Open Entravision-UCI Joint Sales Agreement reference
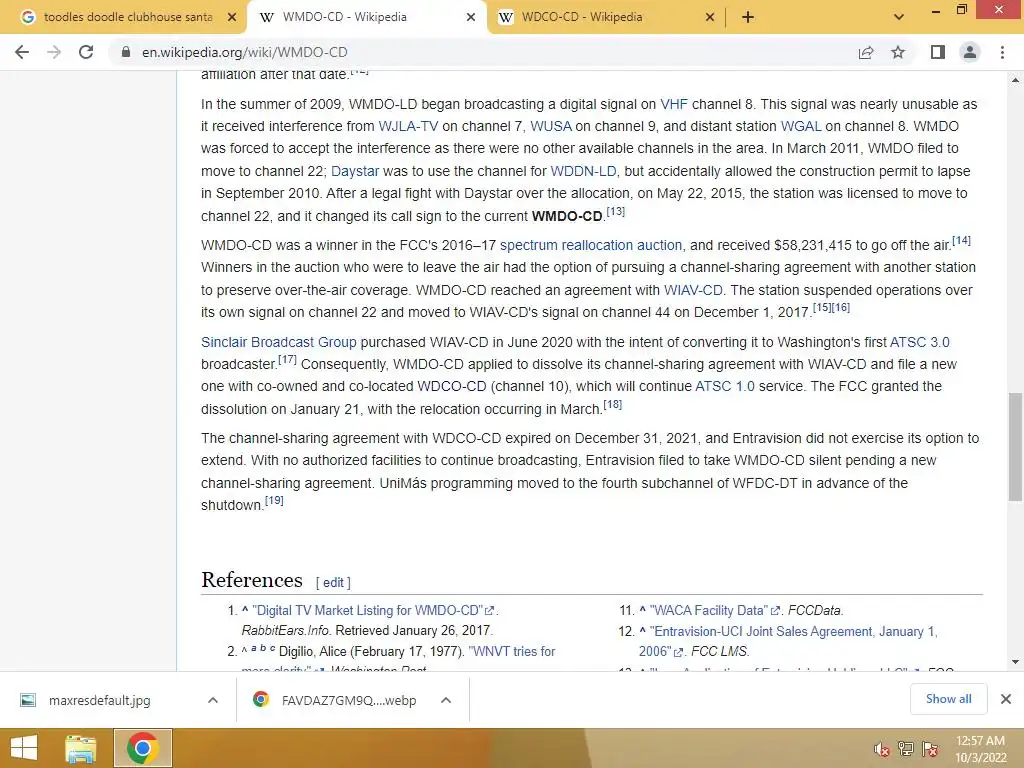 coord(788,641)
